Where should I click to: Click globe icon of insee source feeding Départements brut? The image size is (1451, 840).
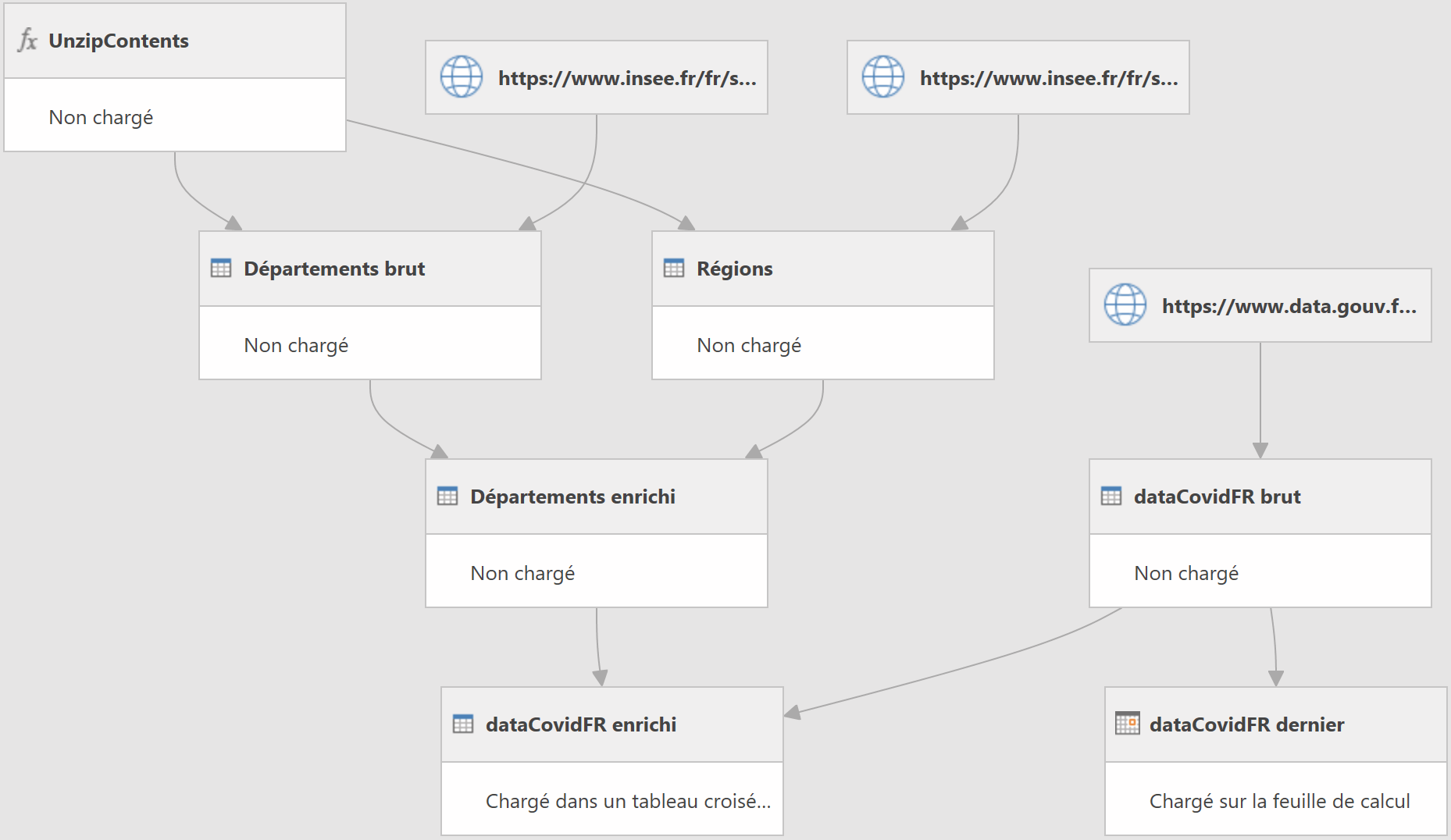(x=462, y=77)
